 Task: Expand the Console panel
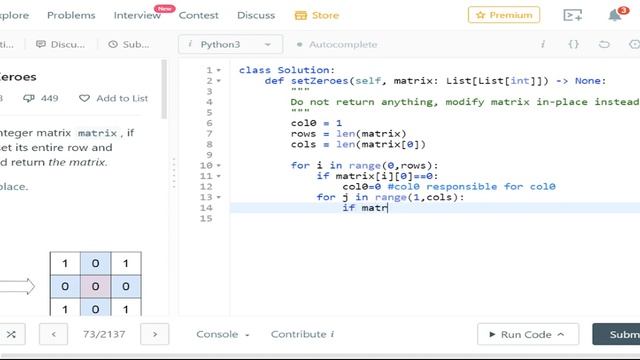[x=223, y=334]
